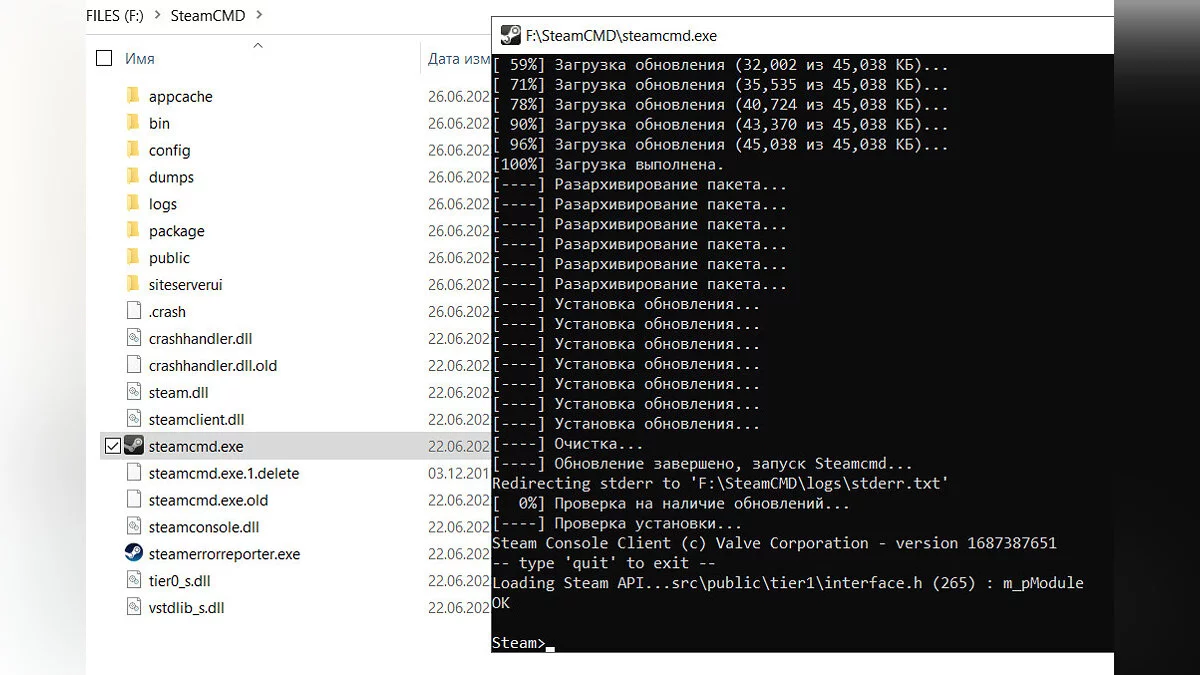Uncheck the steamcmd.exe row checkbox

click(112, 446)
